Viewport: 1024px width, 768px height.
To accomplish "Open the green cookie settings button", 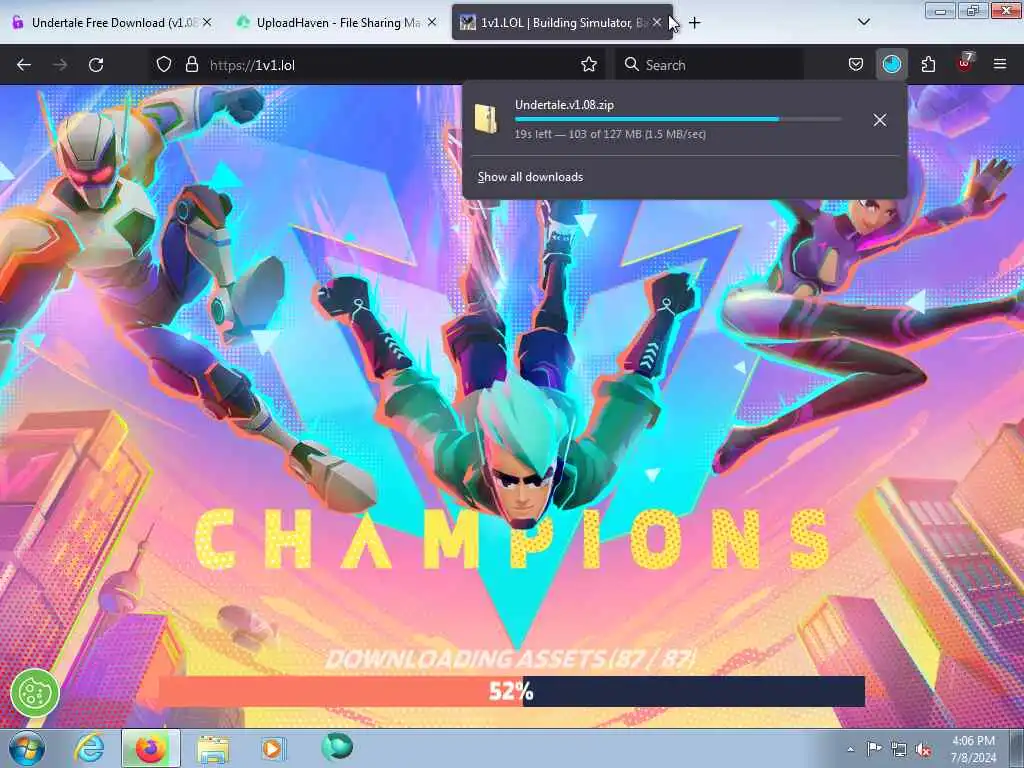I will tap(35, 693).
